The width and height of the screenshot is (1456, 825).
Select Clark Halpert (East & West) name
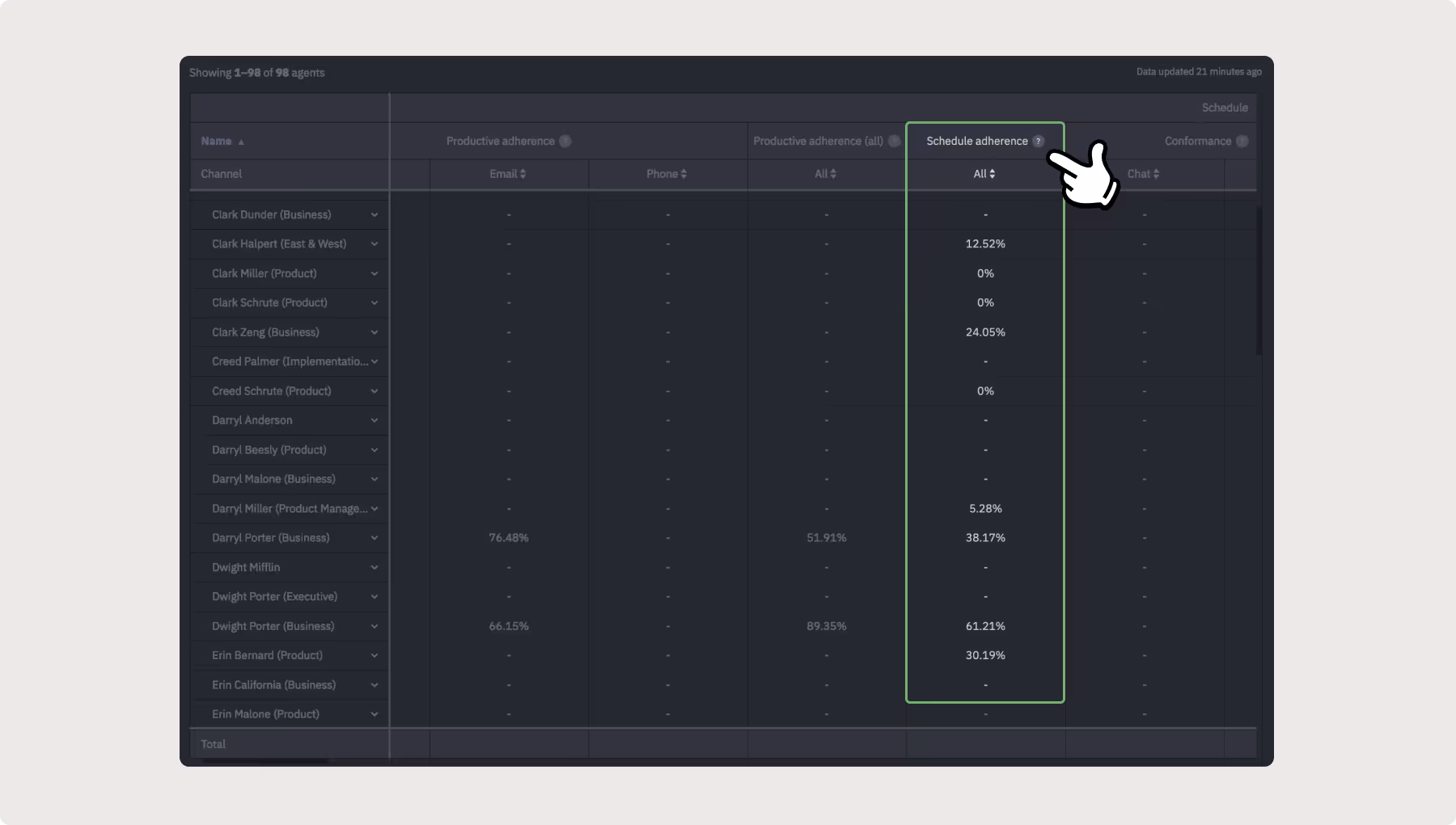[x=279, y=243]
